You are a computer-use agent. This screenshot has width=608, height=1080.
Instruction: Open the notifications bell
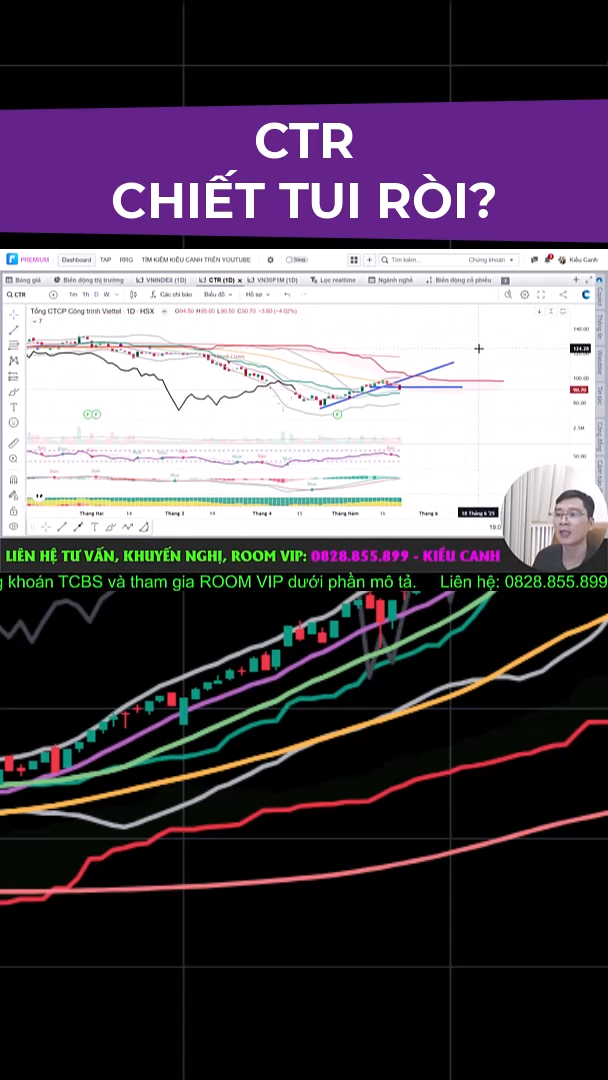coord(549,260)
